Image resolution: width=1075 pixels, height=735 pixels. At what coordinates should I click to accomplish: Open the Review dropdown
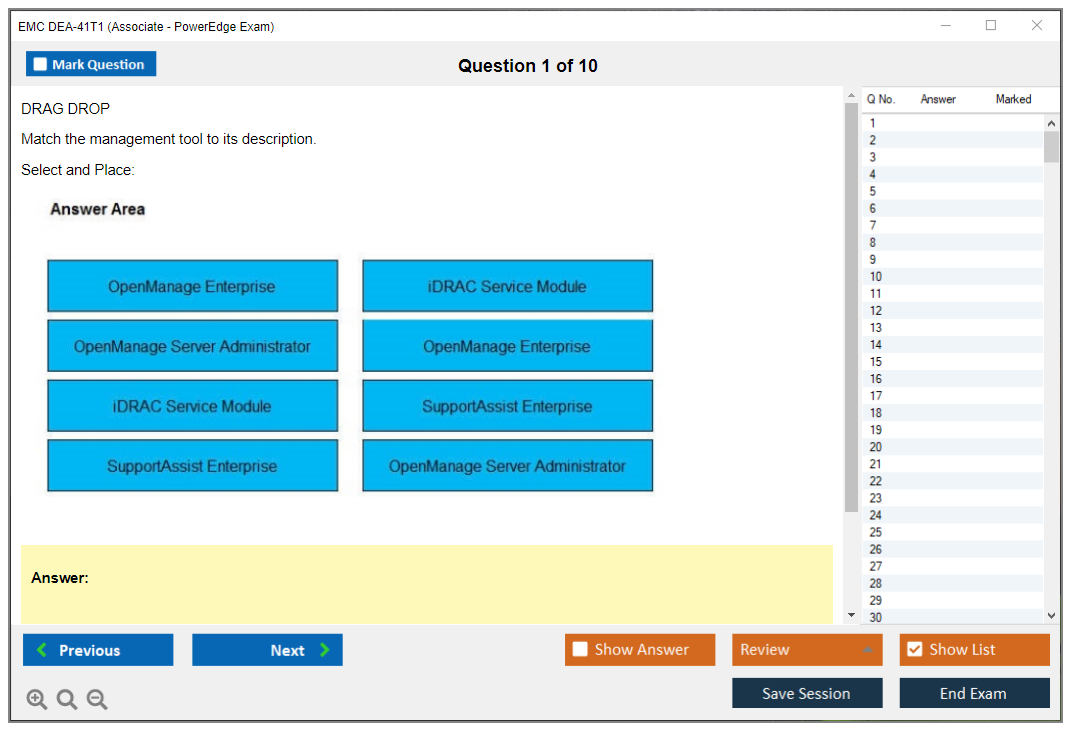click(x=806, y=650)
